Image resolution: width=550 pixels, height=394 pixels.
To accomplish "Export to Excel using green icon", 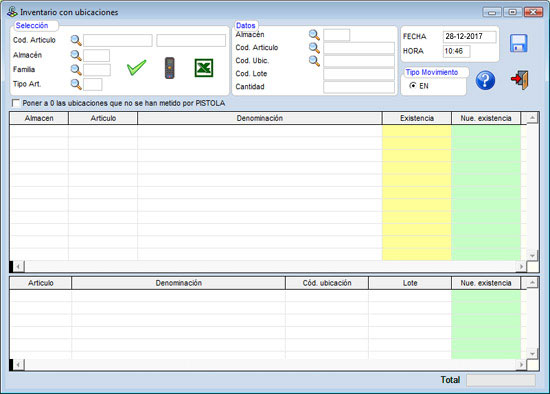I will (x=204, y=68).
